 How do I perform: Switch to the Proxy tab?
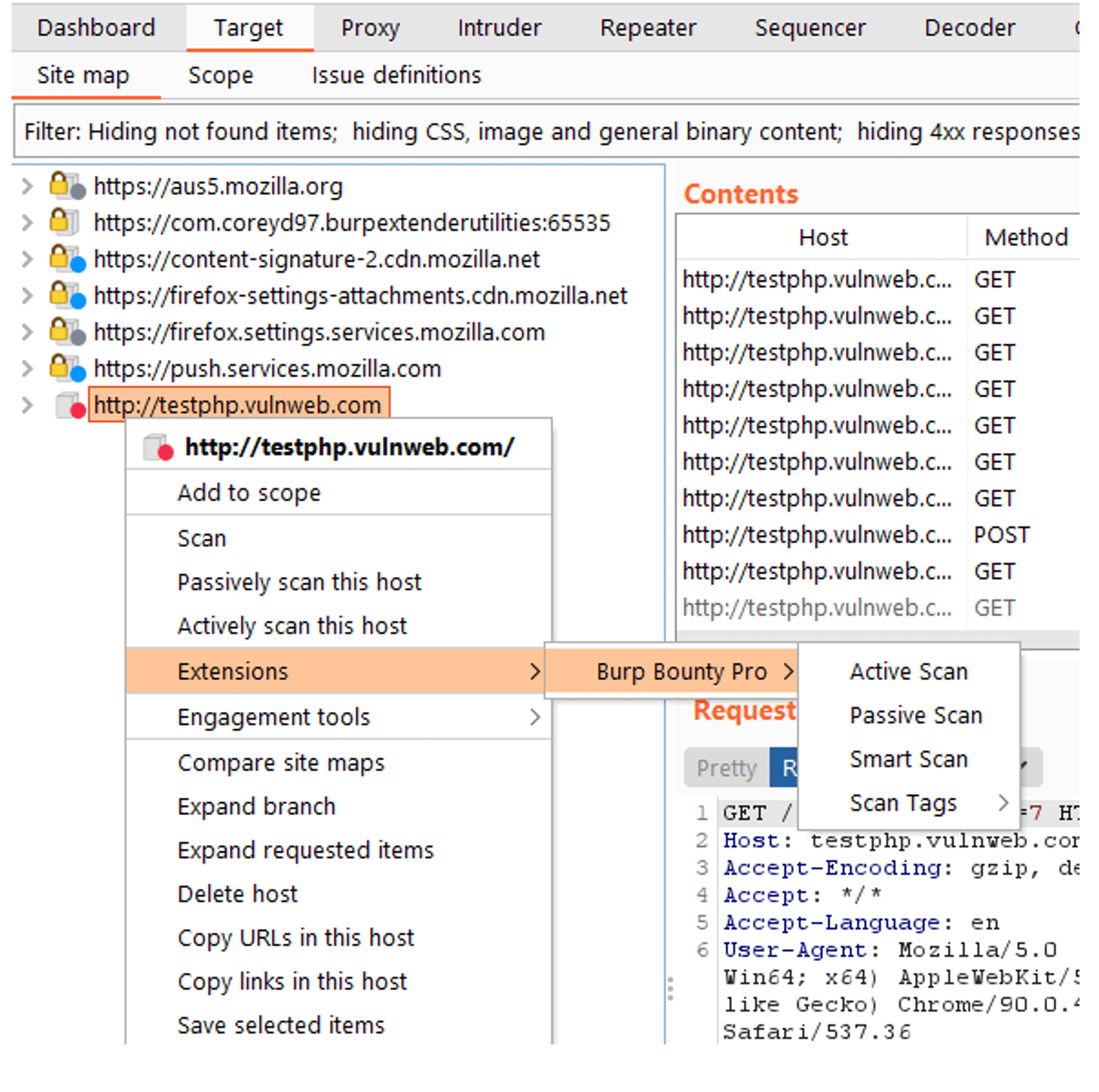pyautogui.click(x=370, y=27)
